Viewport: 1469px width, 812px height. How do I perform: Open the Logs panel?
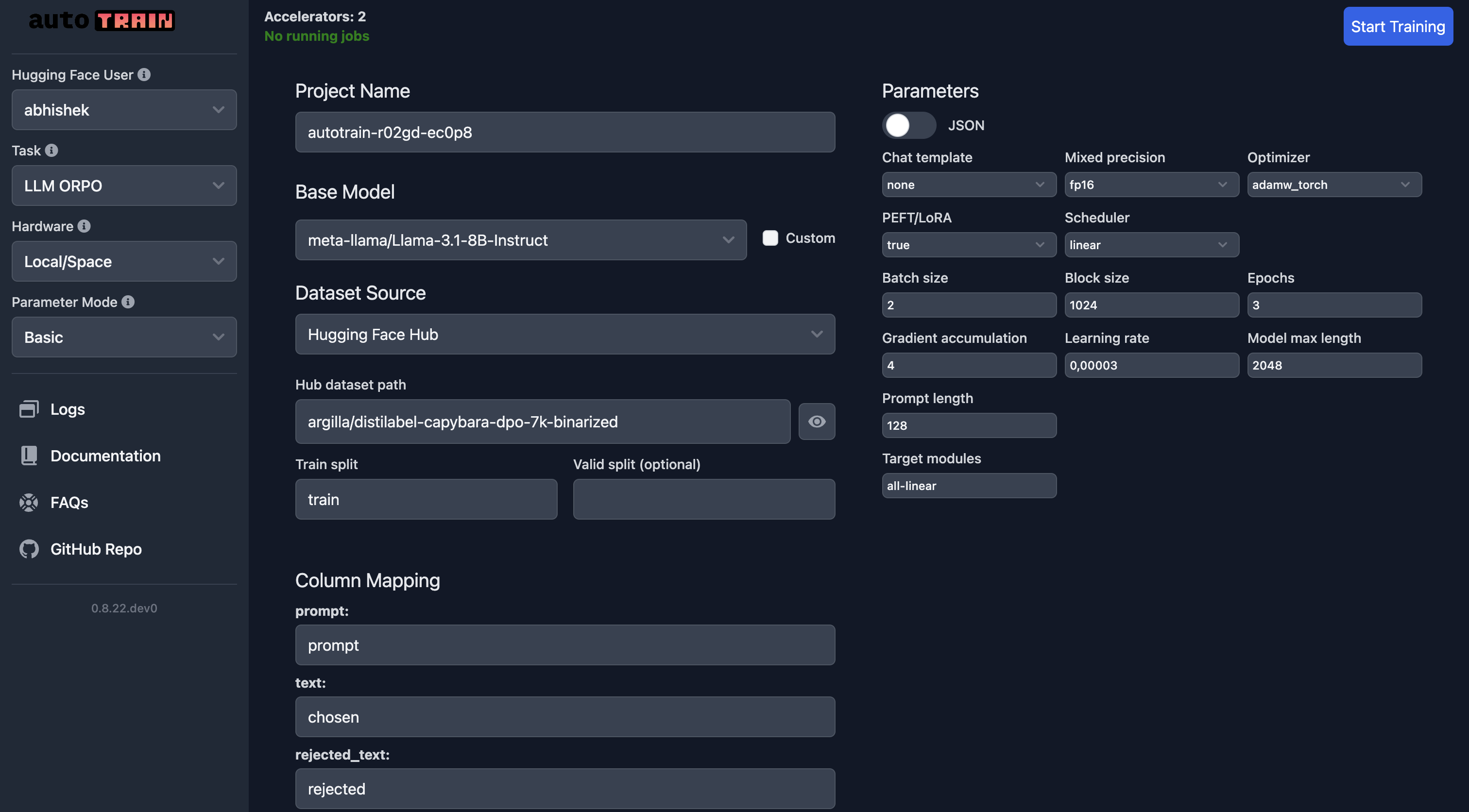coord(67,408)
